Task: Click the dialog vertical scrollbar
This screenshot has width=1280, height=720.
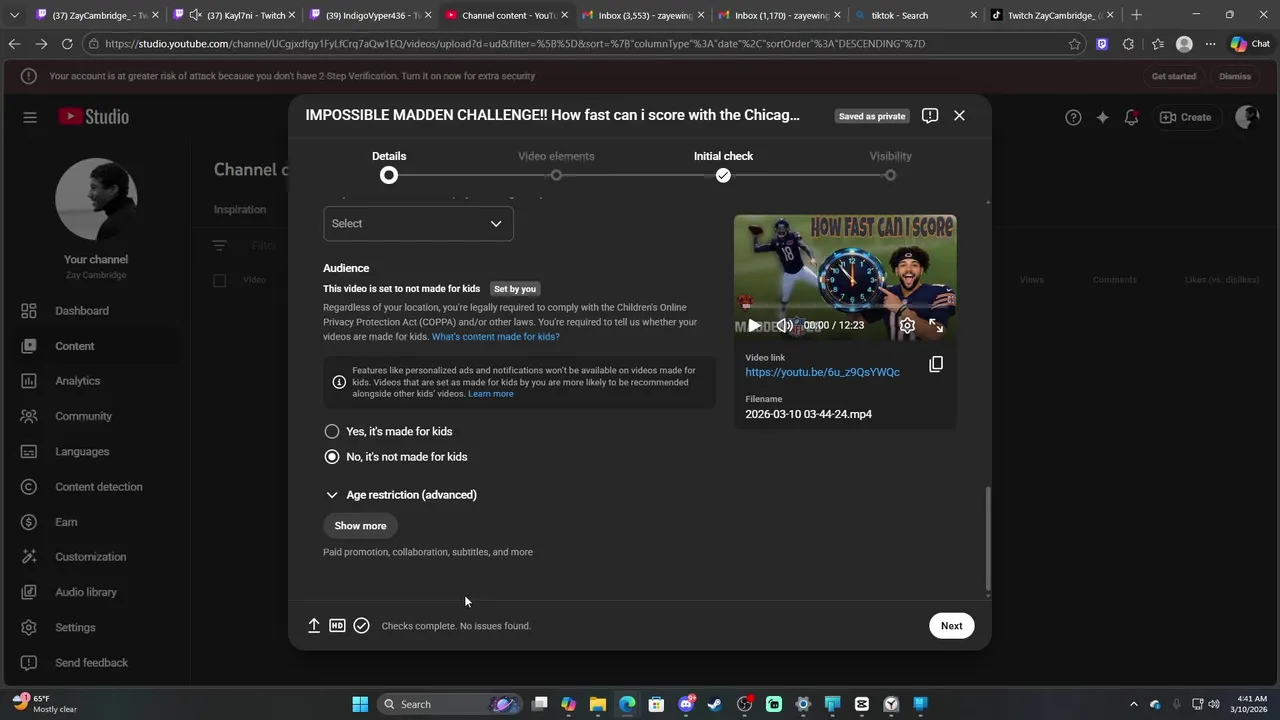Action: [988, 540]
